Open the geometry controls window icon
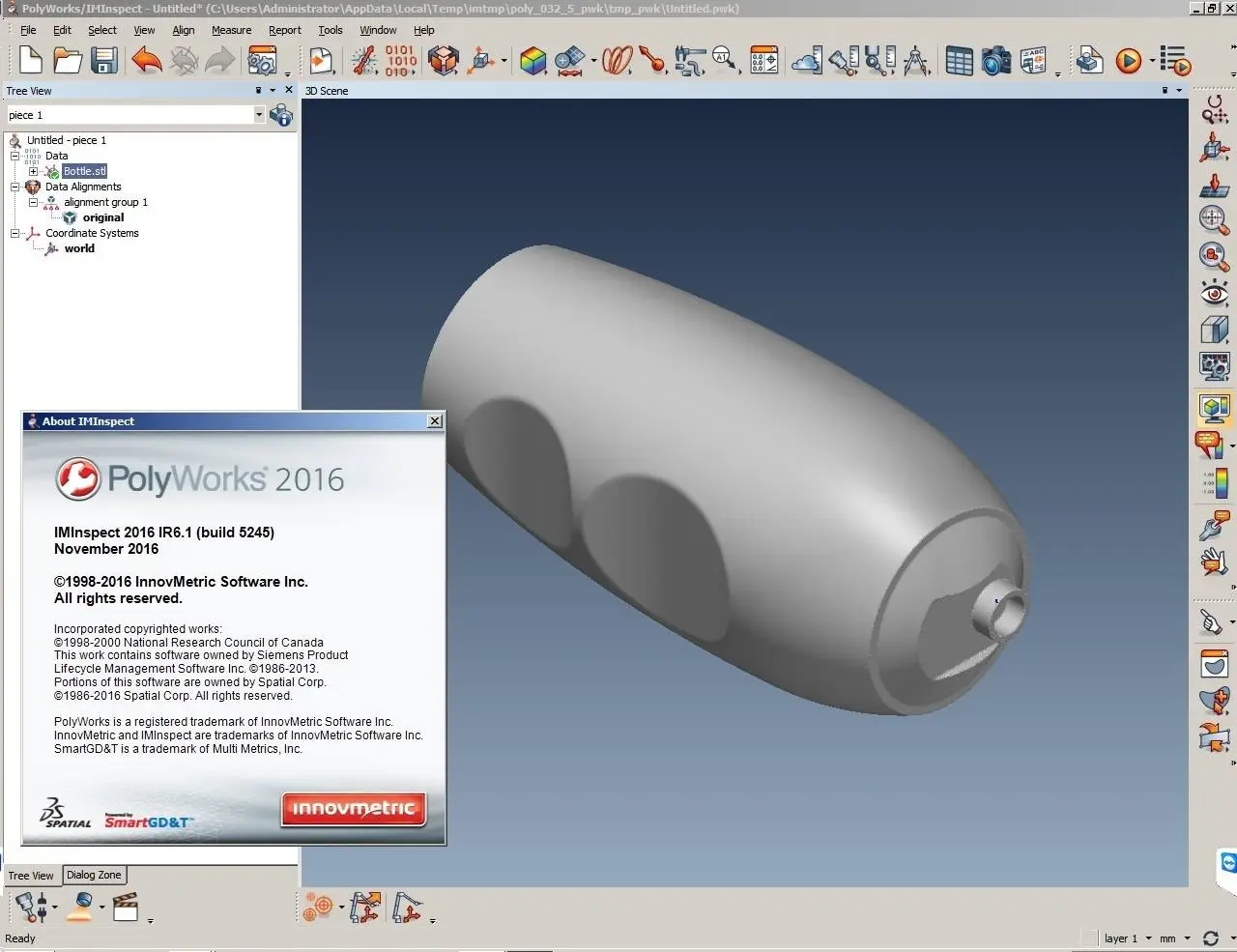This screenshot has width=1237, height=952. [764, 61]
